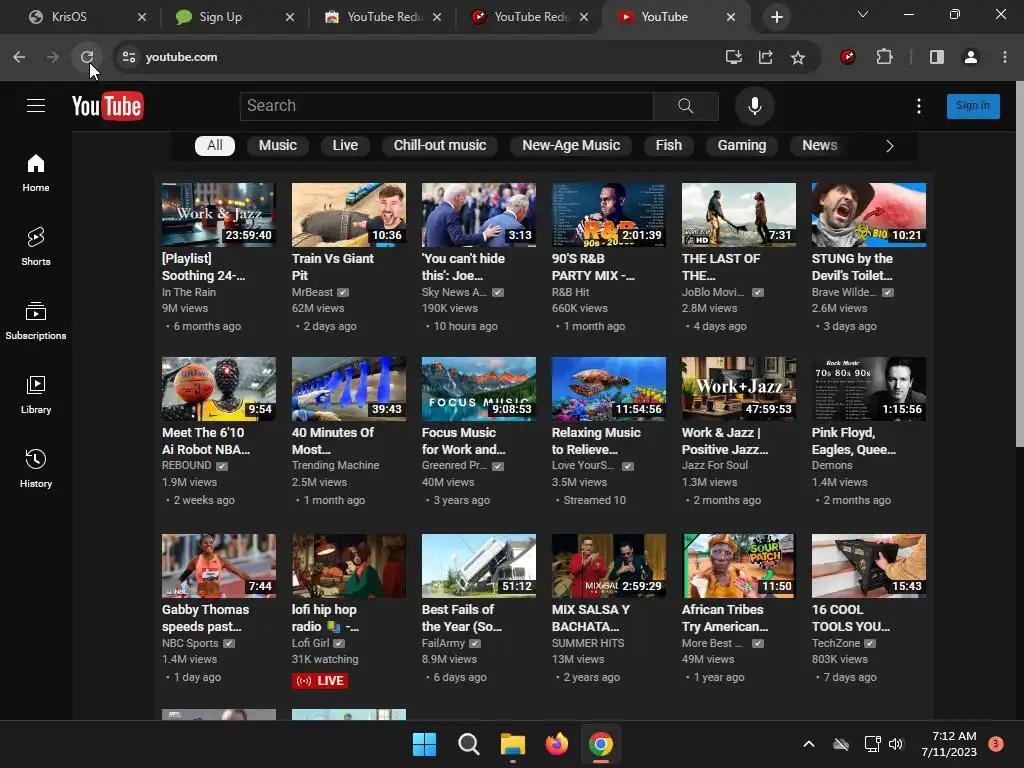
Task: Open Shorts in sidebar
Action: click(36, 247)
